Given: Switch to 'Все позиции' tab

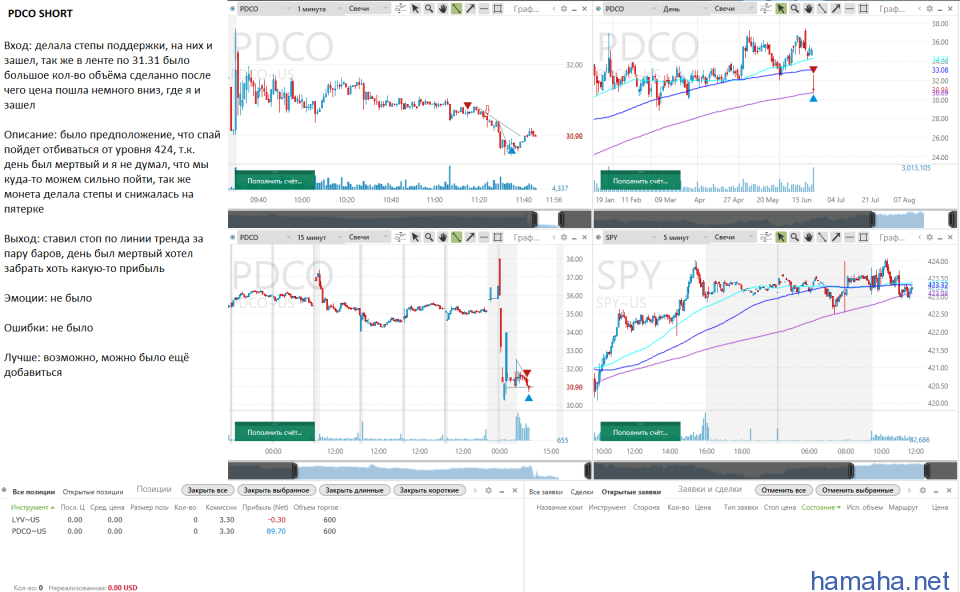Looking at the screenshot, I should click(x=34, y=492).
